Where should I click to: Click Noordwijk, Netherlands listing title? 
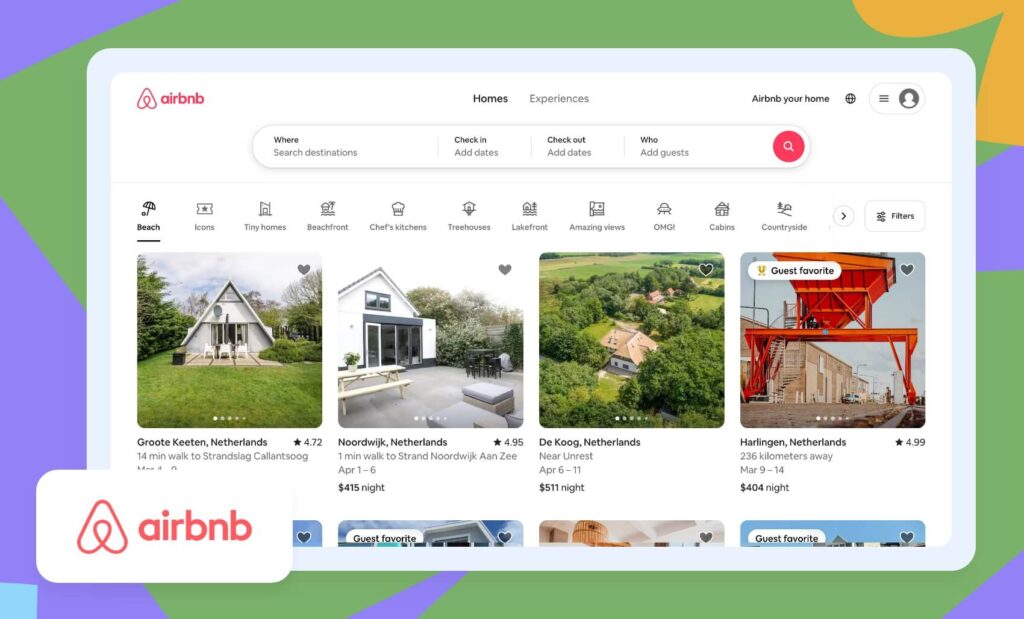click(392, 442)
